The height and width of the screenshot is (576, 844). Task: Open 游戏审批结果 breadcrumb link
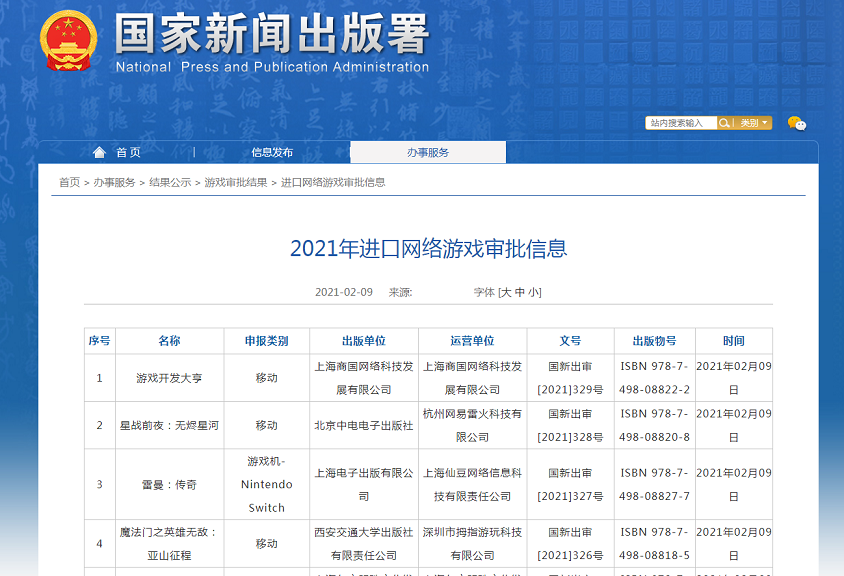pyautogui.click(x=236, y=182)
